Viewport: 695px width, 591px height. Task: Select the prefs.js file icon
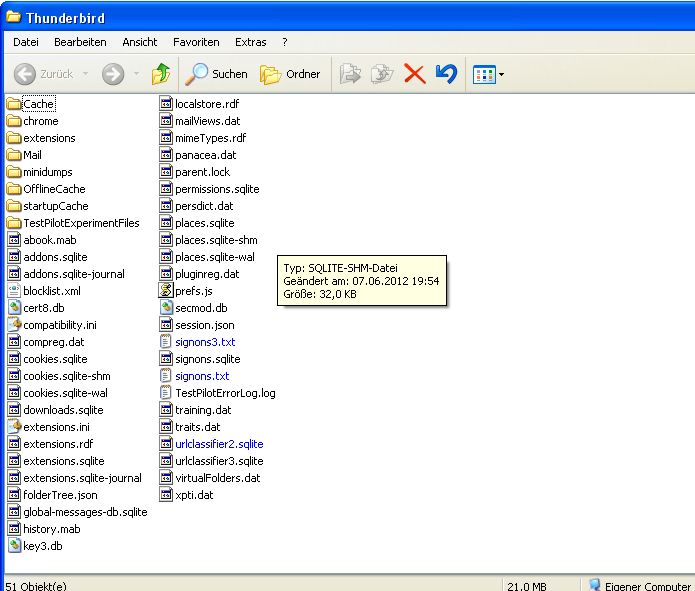166,290
